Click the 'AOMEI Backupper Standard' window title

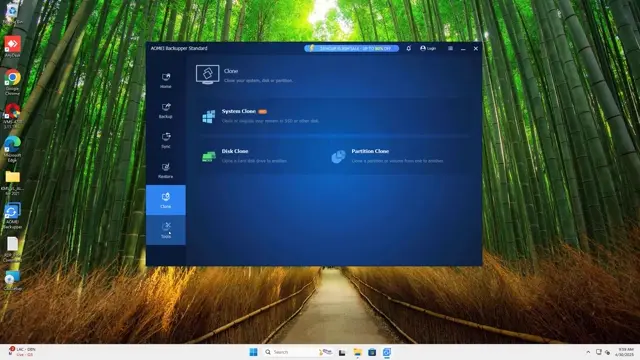179,48
